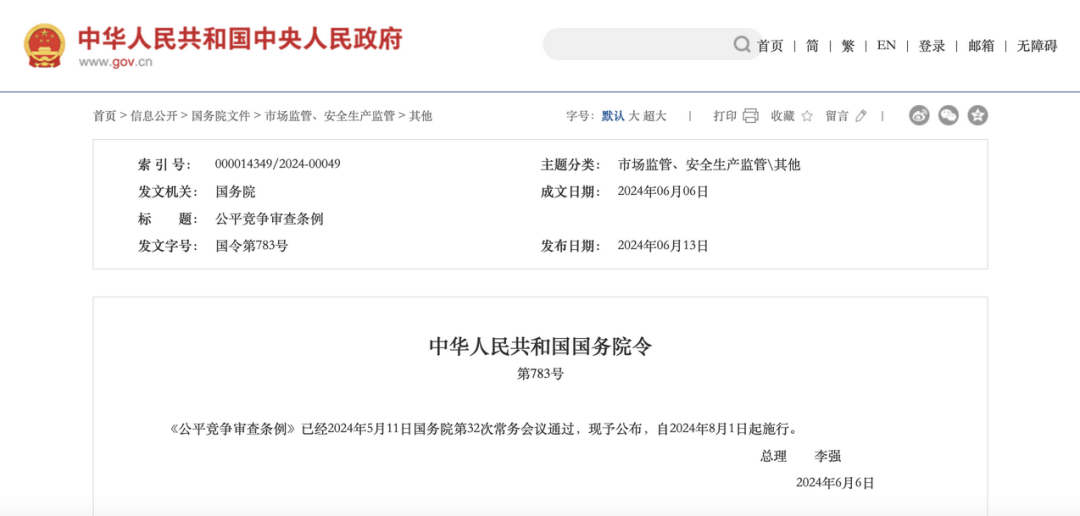The height and width of the screenshot is (516, 1080).
Task: Click the heading 中华人民共和国国务院令
Action: point(540,346)
